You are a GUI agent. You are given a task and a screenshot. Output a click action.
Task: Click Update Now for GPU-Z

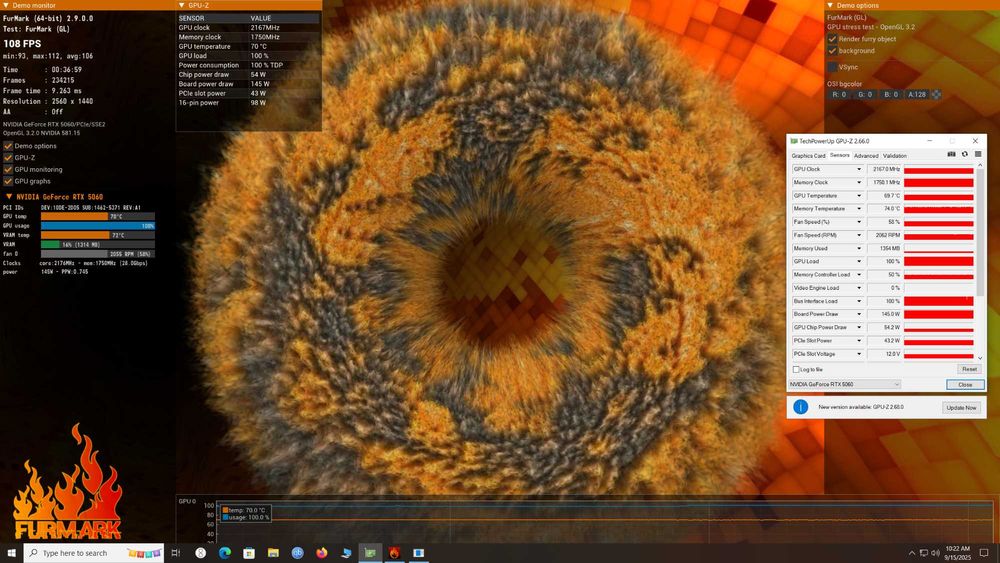(x=961, y=407)
